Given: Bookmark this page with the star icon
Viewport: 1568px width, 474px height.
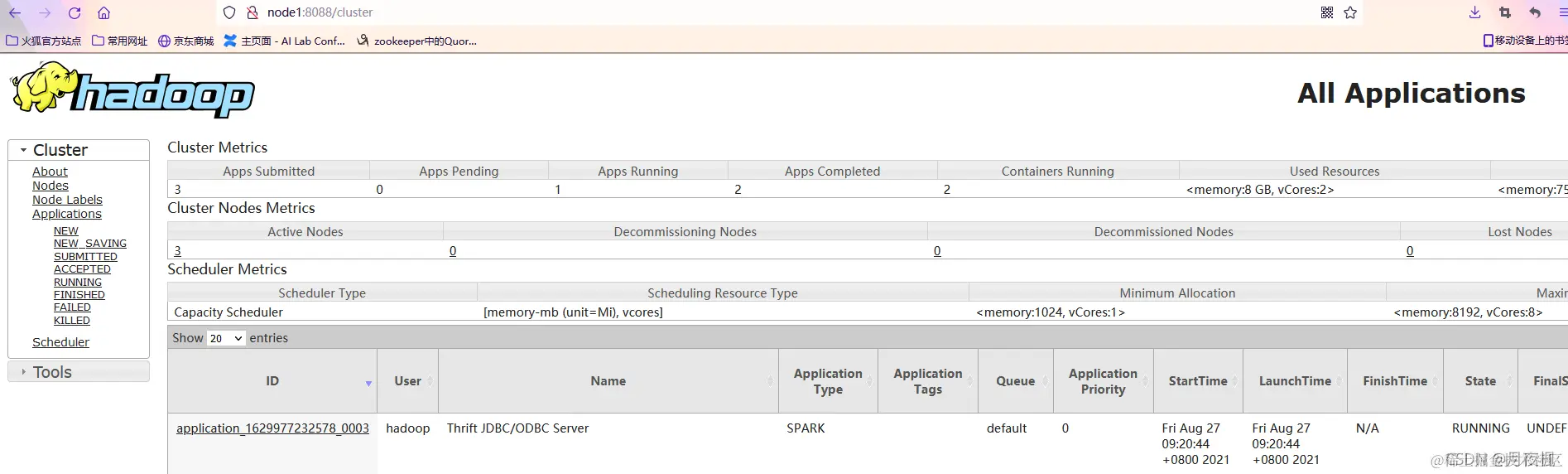Looking at the screenshot, I should (x=1350, y=12).
